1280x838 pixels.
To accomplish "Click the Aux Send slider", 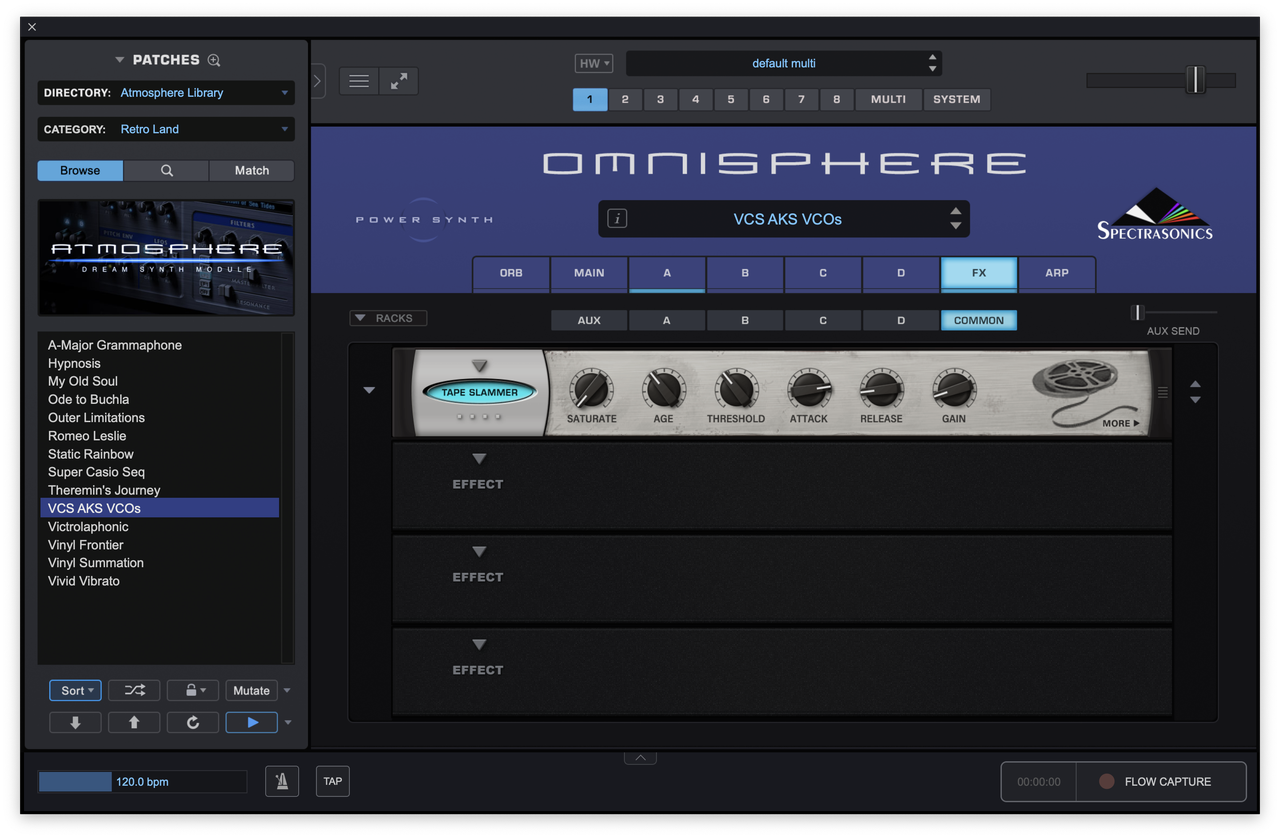I will (x=1173, y=313).
